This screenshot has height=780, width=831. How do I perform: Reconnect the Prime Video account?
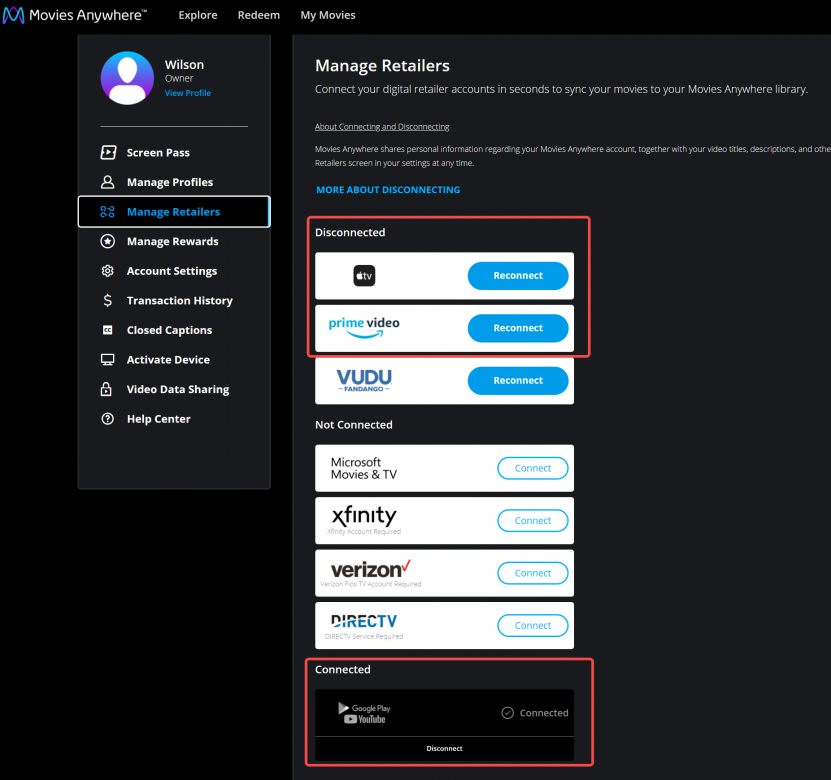point(518,328)
